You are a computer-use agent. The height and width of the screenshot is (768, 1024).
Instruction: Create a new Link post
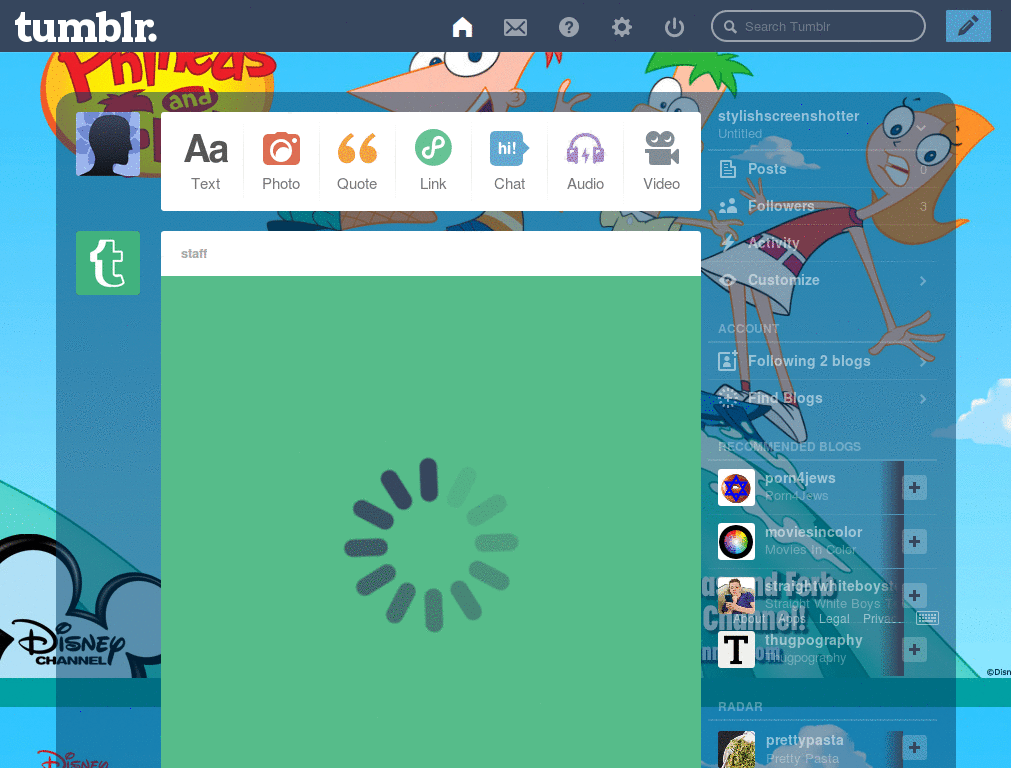433,161
